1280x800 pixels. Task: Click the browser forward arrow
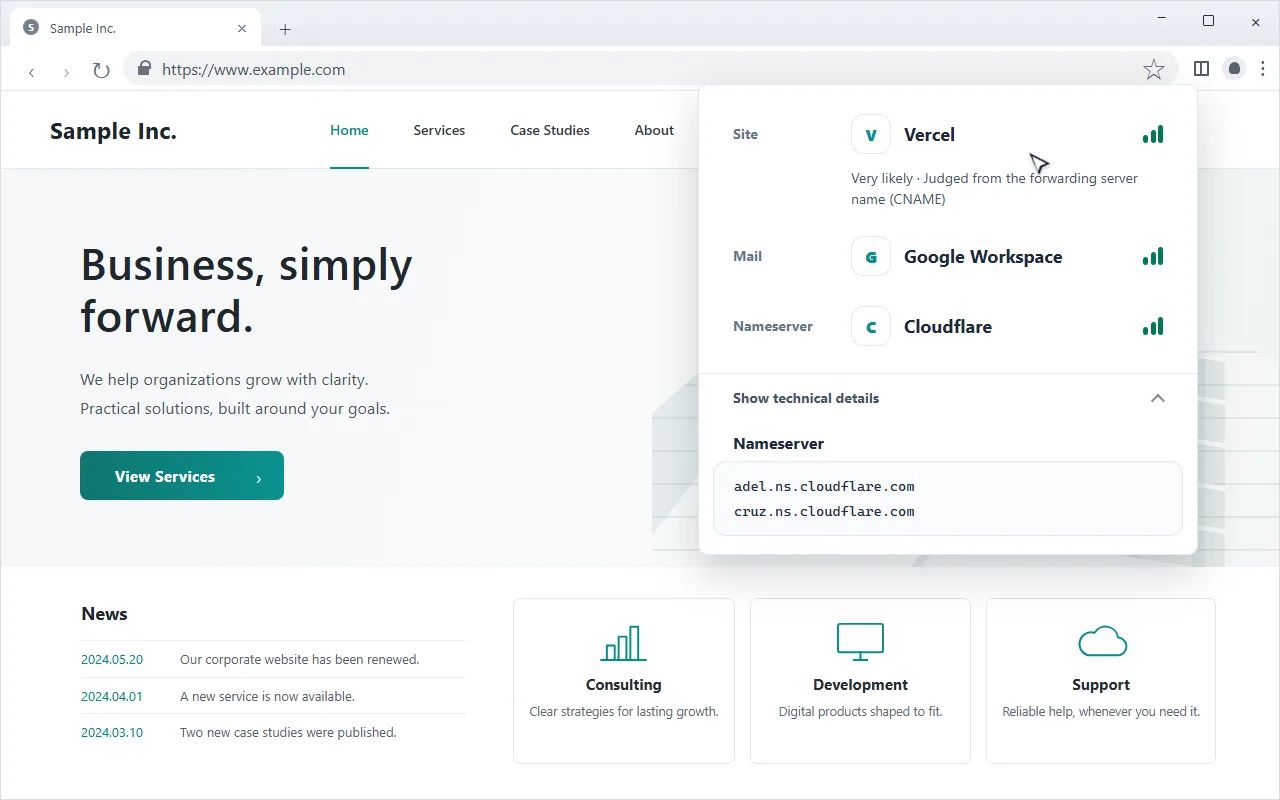click(66, 71)
